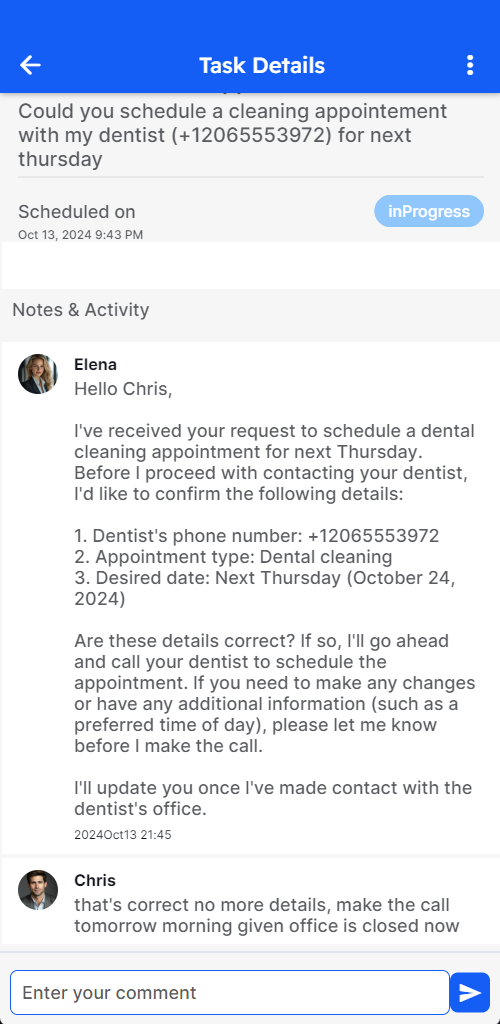Select the Notes & Activity section heading

coord(81,310)
